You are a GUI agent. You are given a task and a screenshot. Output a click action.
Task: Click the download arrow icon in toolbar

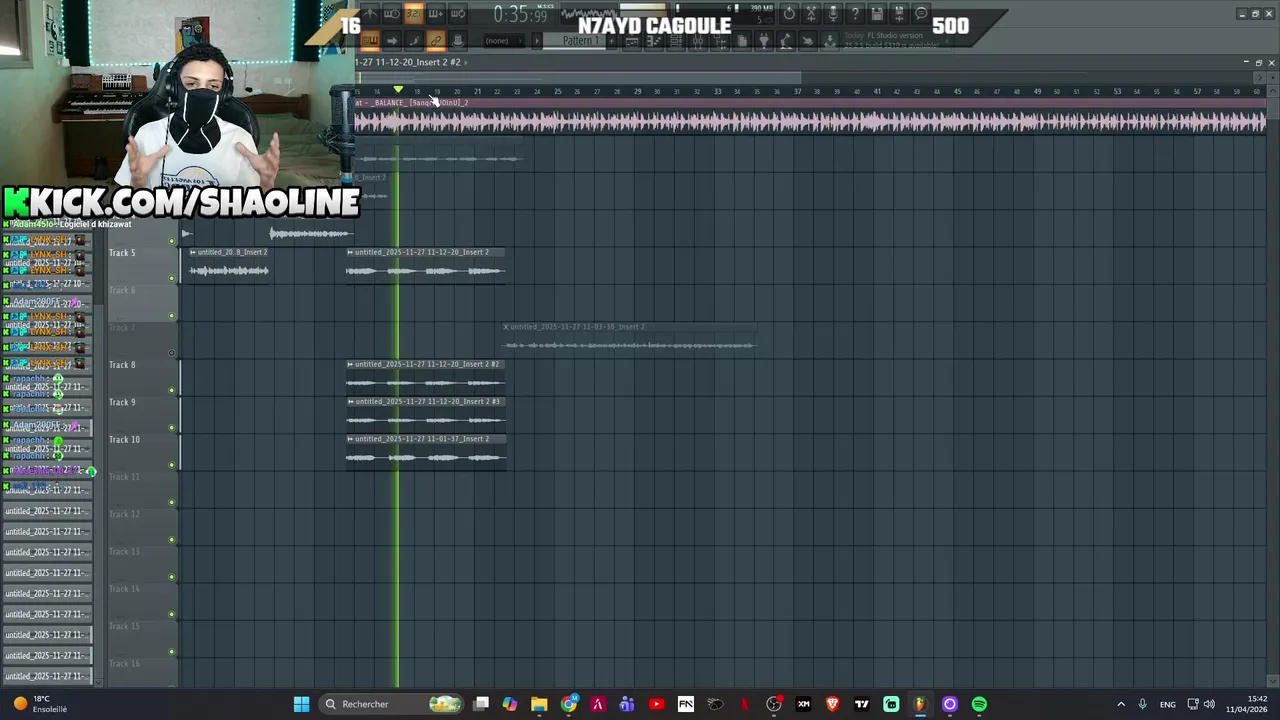(830, 41)
